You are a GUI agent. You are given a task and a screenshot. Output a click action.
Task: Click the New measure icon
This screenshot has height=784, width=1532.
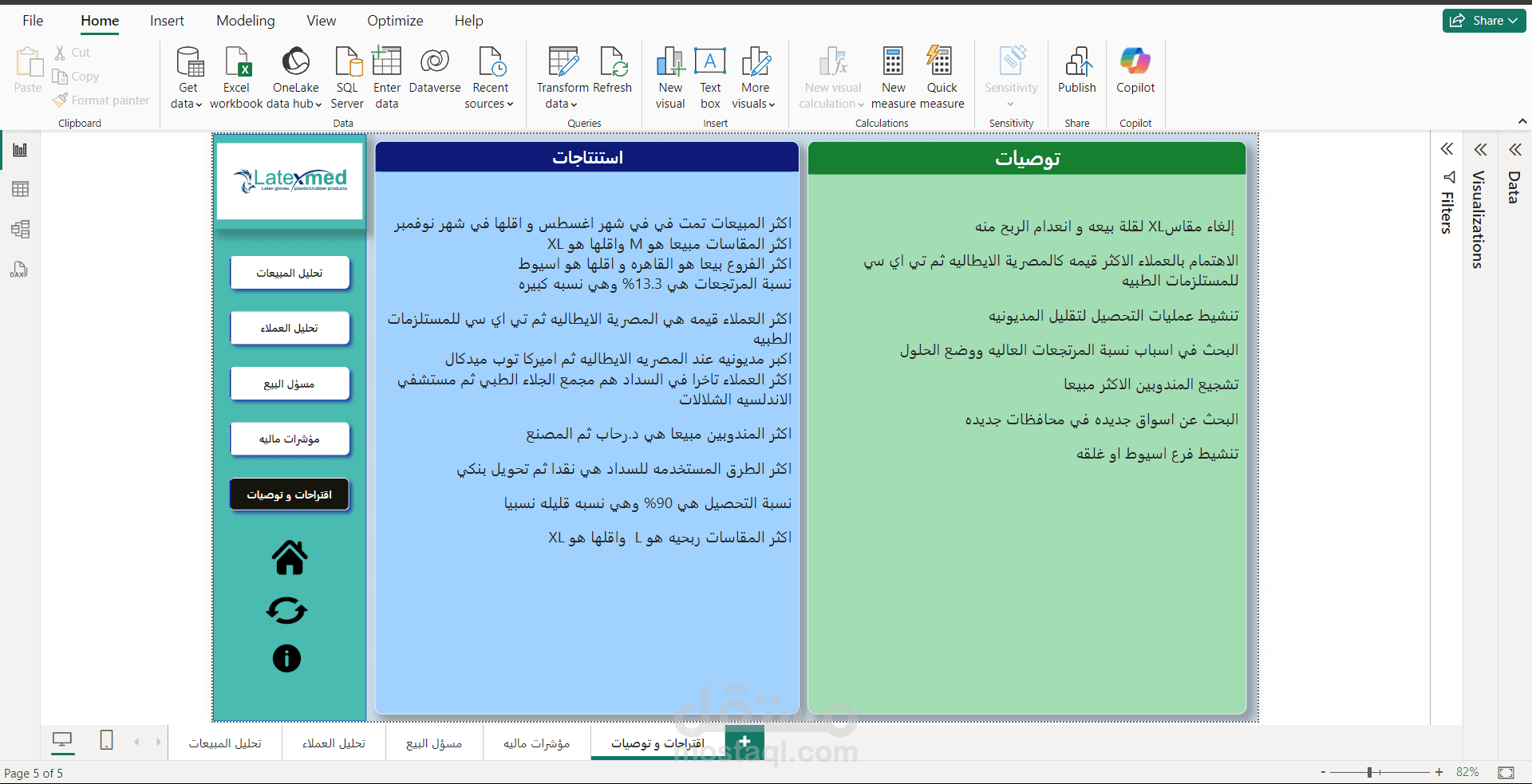pos(893,61)
